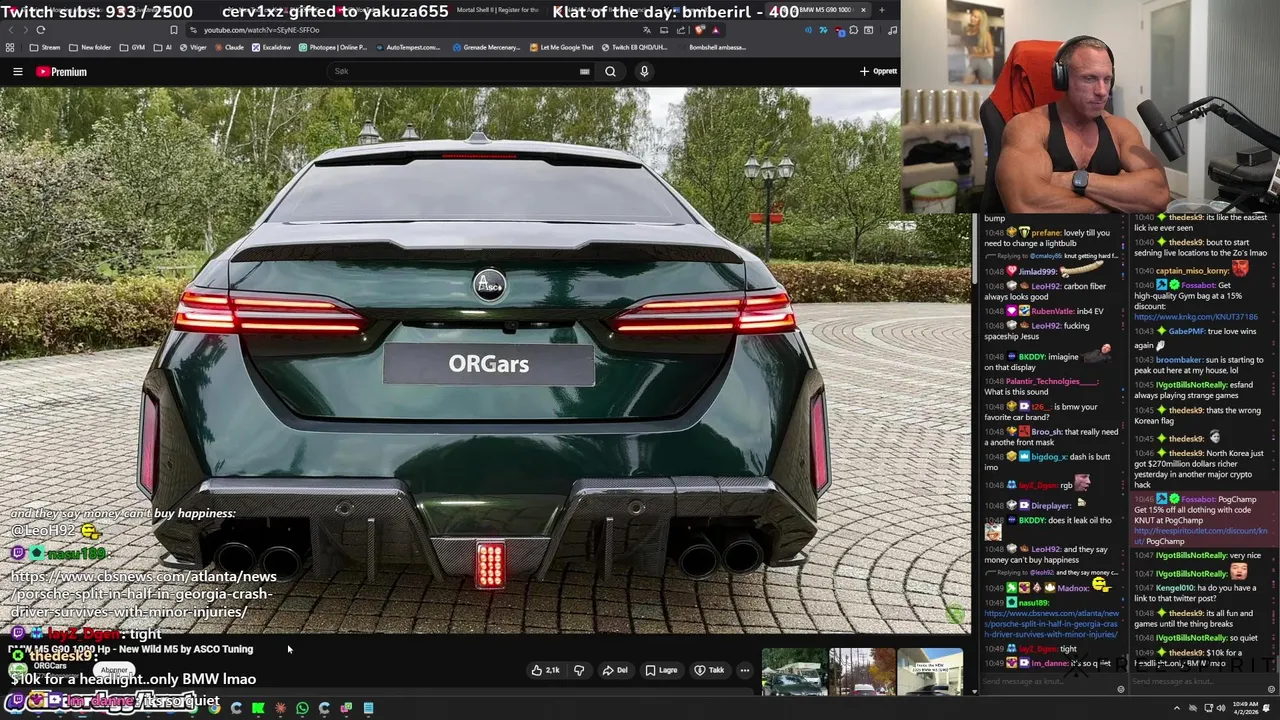This screenshot has height=720, width=1280.
Task: Open the taskbar volume speaker icon
Action: tap(1223, 708)
